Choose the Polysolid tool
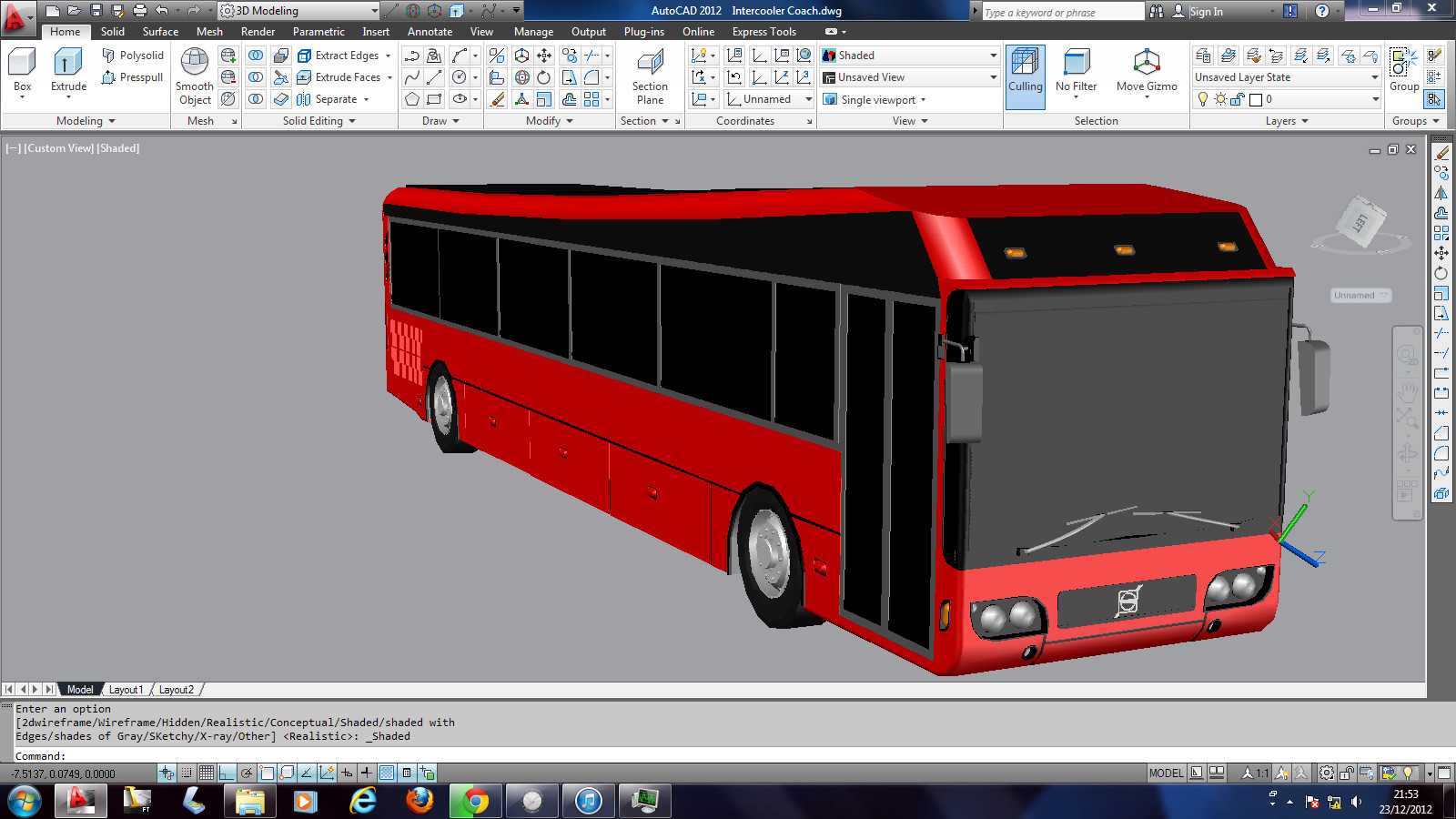The image size is (1456, 819). click(x=133, y=56)
